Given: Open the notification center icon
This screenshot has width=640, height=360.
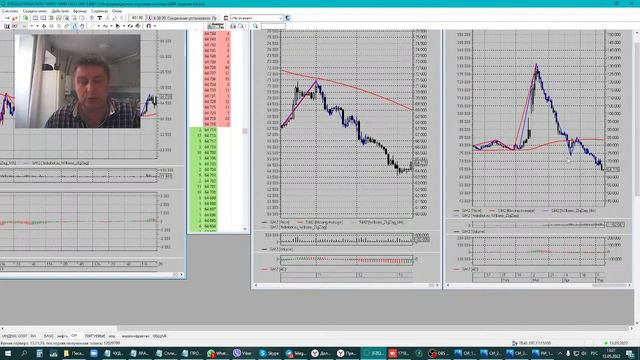Looking at the screenshot, I should tap(630, 353).
